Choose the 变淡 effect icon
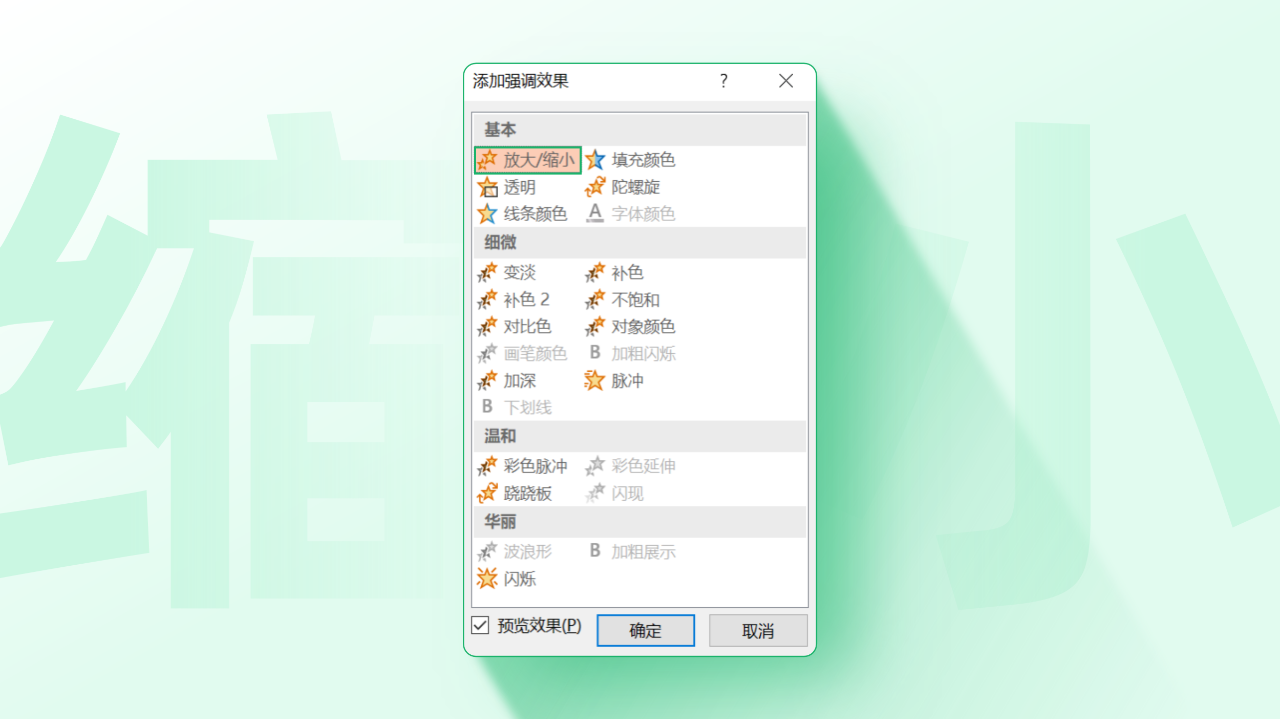The height and width of the screenshot is (719, 1280). (487, 273)
